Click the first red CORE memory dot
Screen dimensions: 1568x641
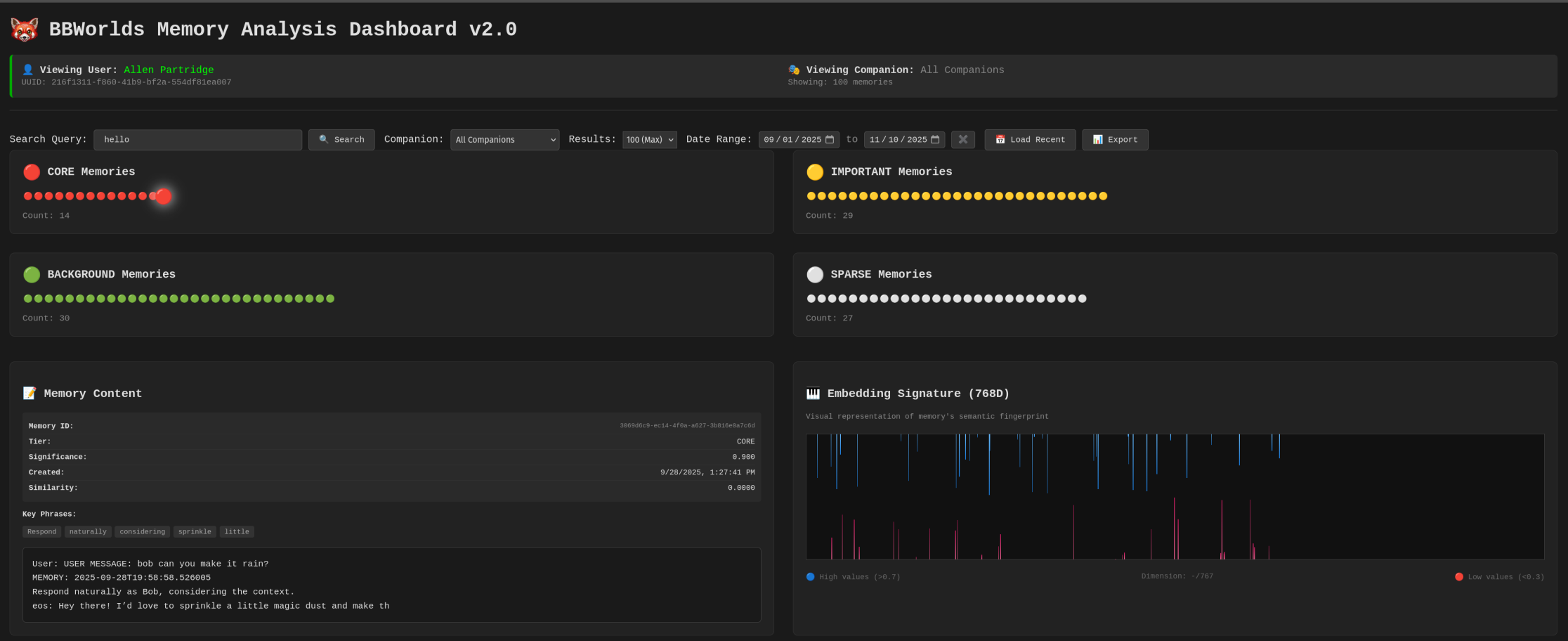click(28, 196)
